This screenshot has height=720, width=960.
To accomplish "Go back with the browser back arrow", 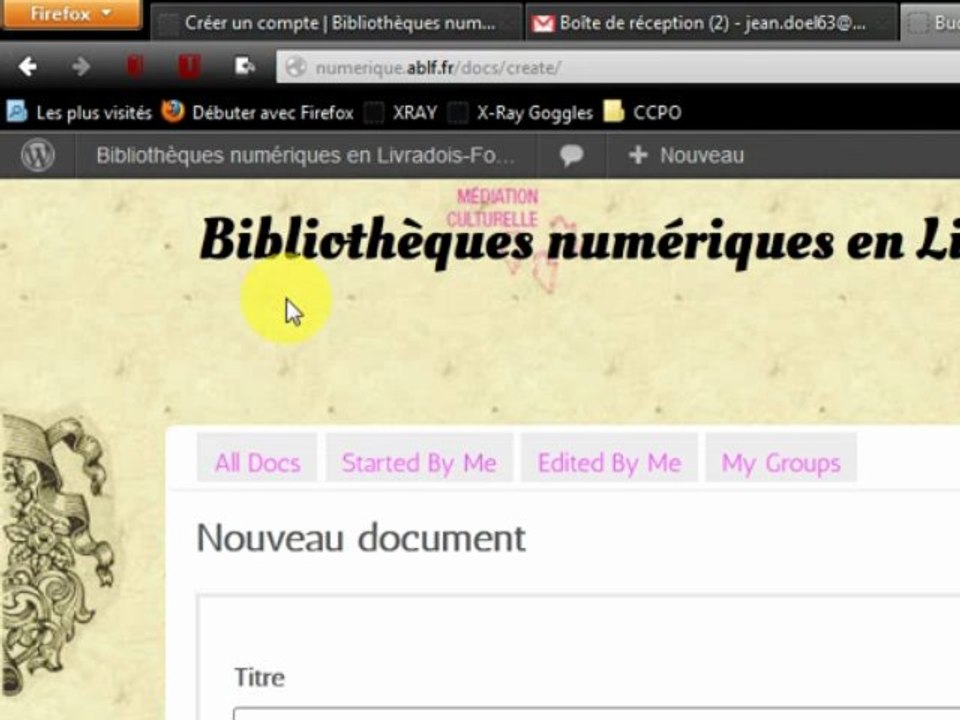I will click(x=27, y=66).
